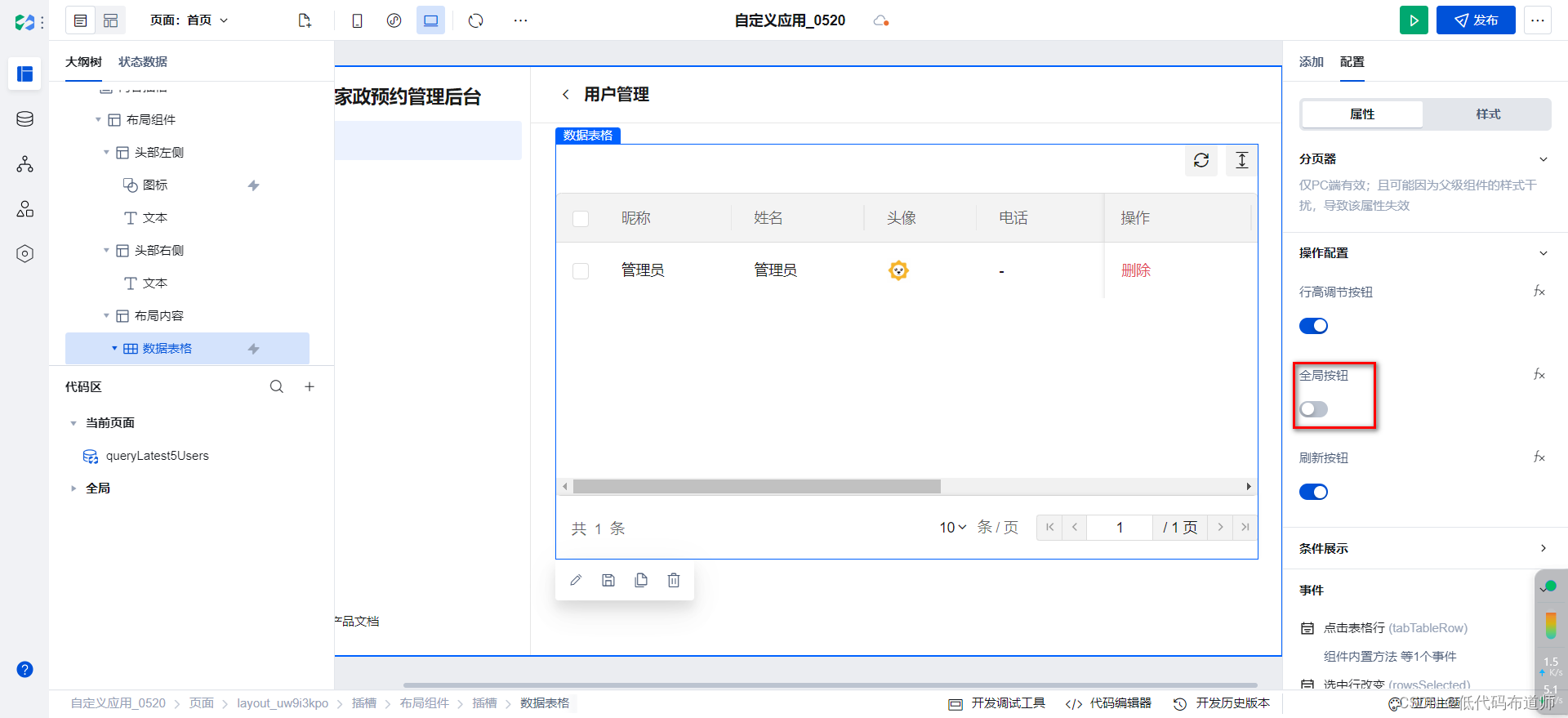
Task: Switch to the 大纲树 tab
Action: [x=83, y=62]
